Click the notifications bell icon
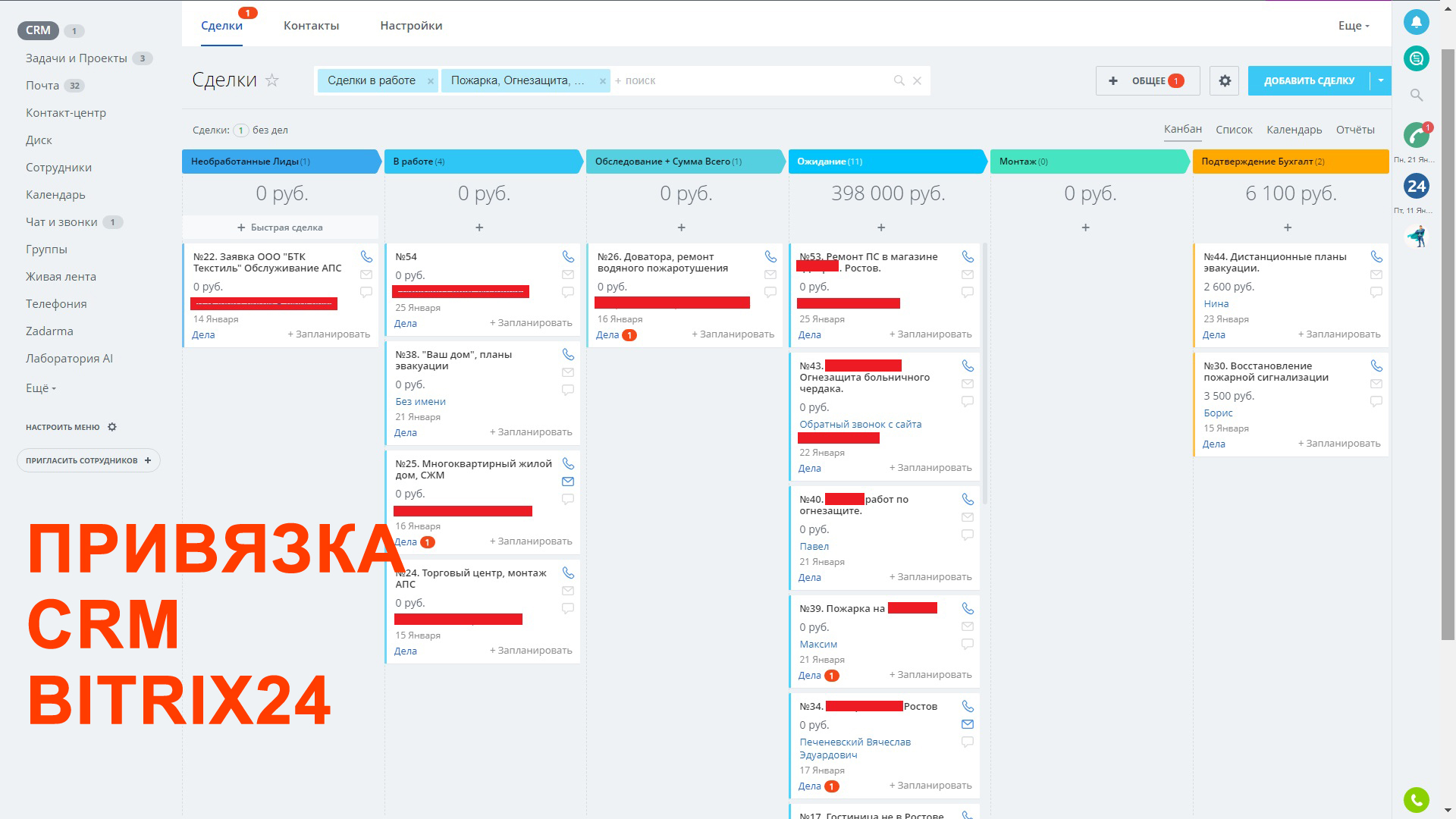 point(1416,22)
